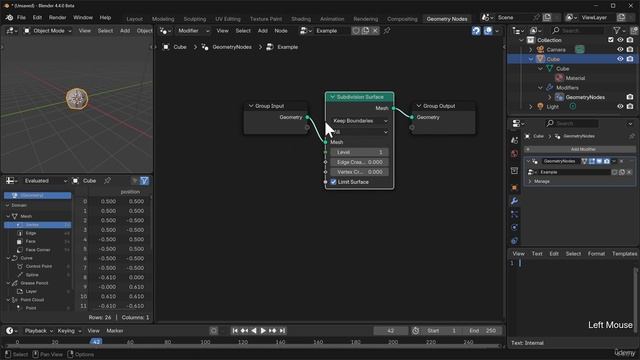Select the Geometry Nodes workspace tab
The width and height of the screenshot is (640, 360).
click(447, 19)
